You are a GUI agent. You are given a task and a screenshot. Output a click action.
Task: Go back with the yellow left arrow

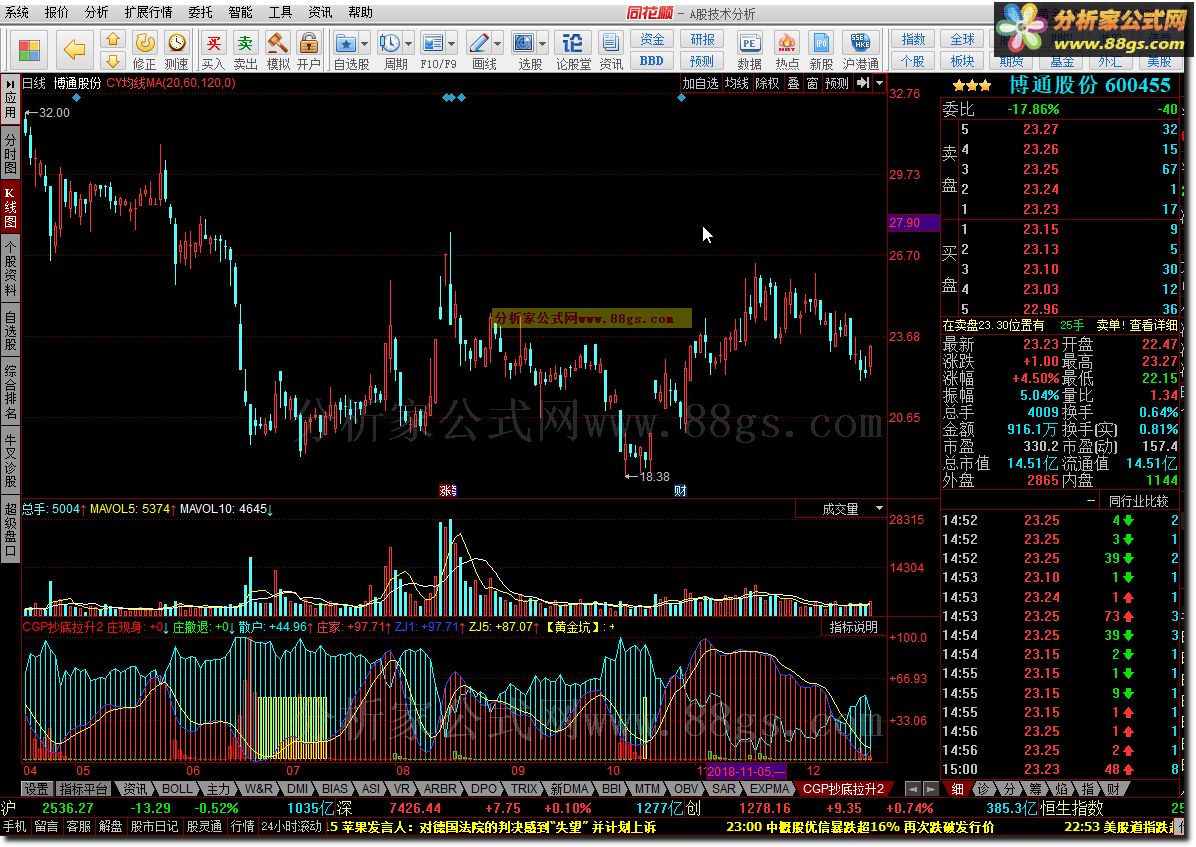tap(74, 50)
